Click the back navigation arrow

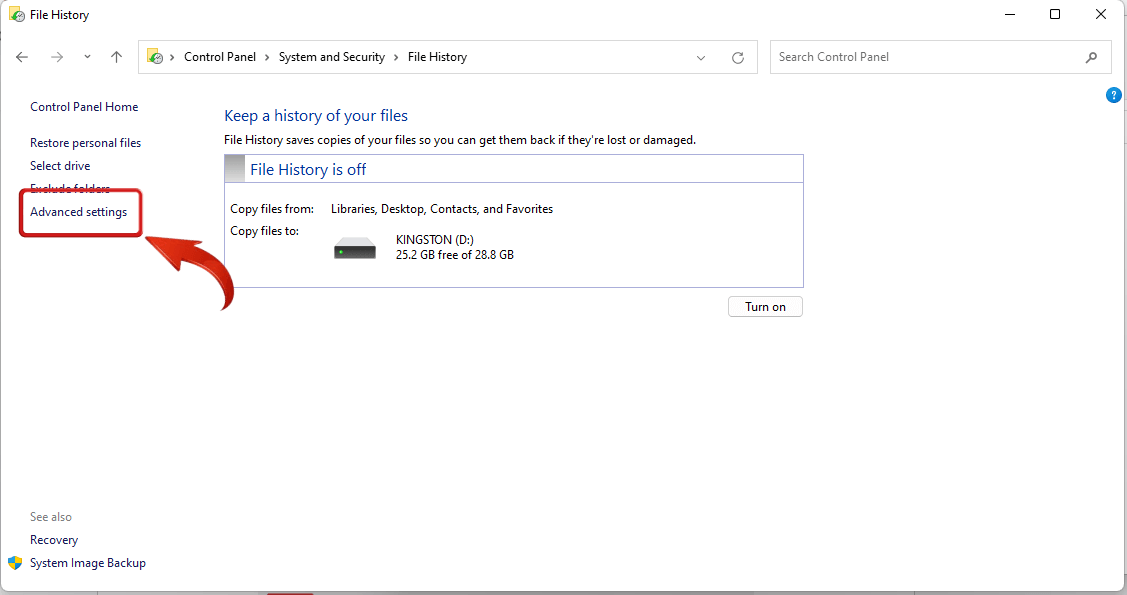coord(22,57)
